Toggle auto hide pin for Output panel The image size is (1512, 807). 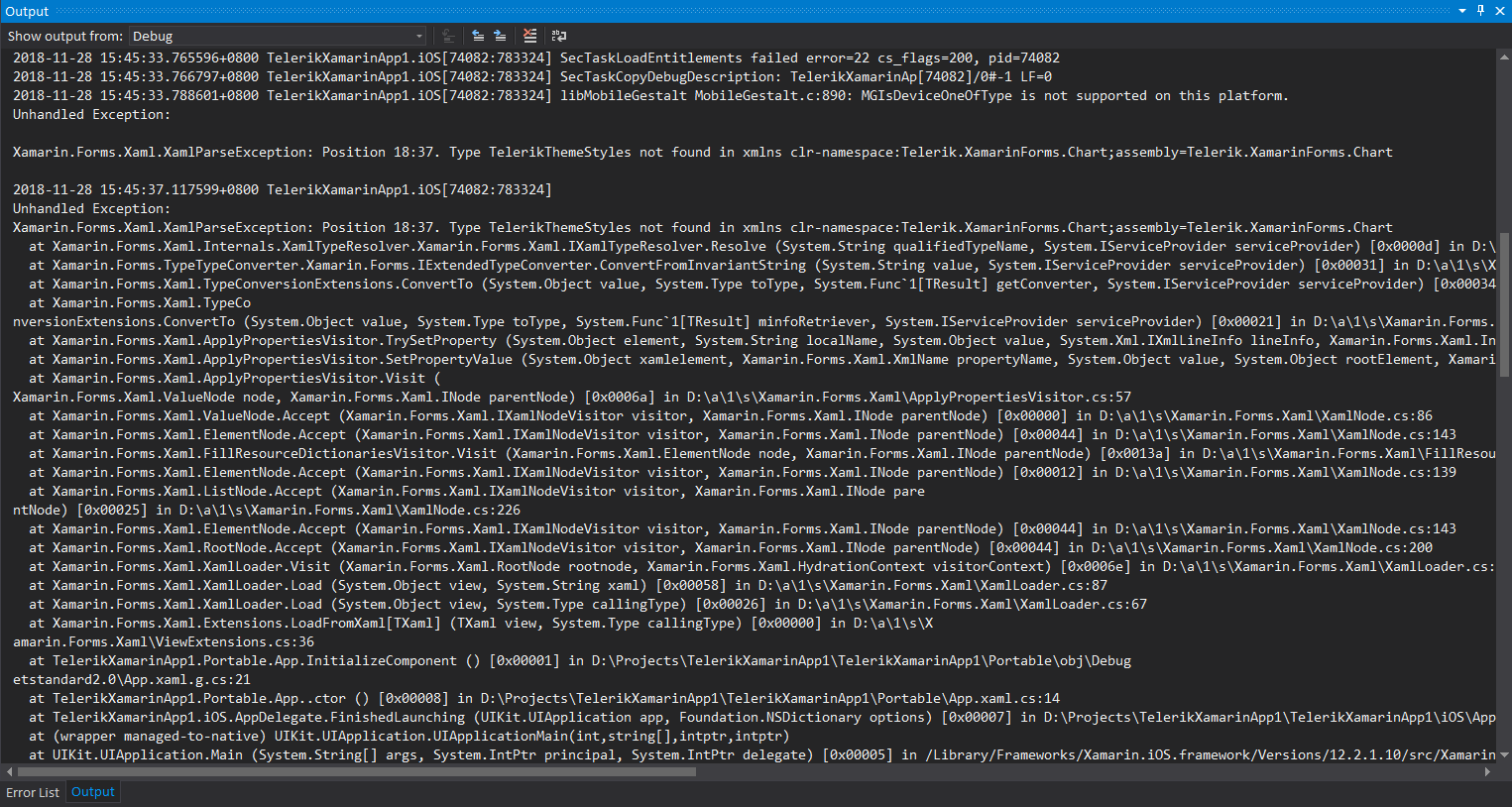pos(1481,11)
